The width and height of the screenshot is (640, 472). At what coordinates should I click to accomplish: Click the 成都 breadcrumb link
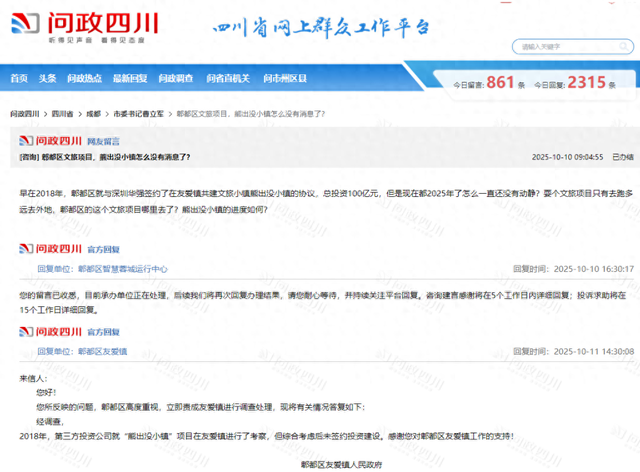(93, 114)
